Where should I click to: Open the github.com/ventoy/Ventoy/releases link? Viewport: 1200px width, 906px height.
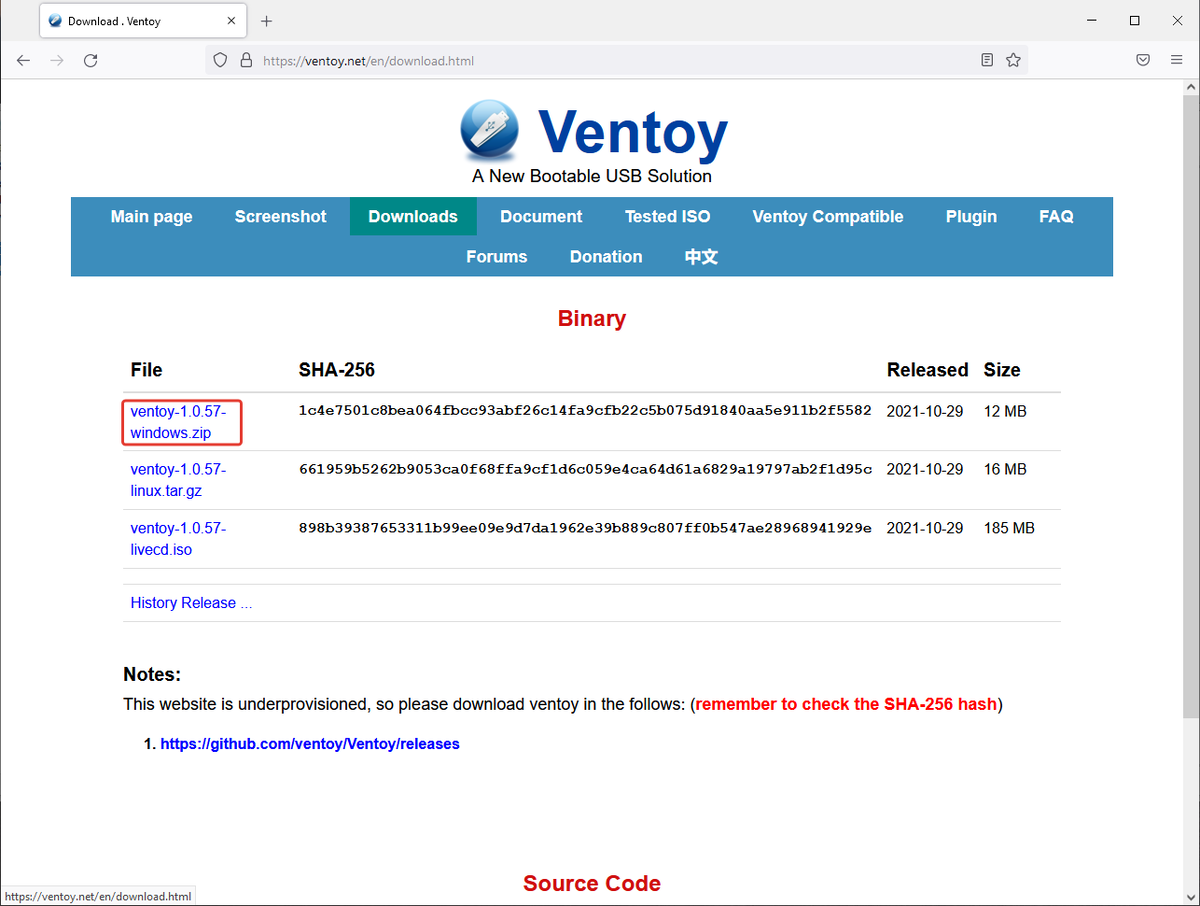(x=310, y=744)
